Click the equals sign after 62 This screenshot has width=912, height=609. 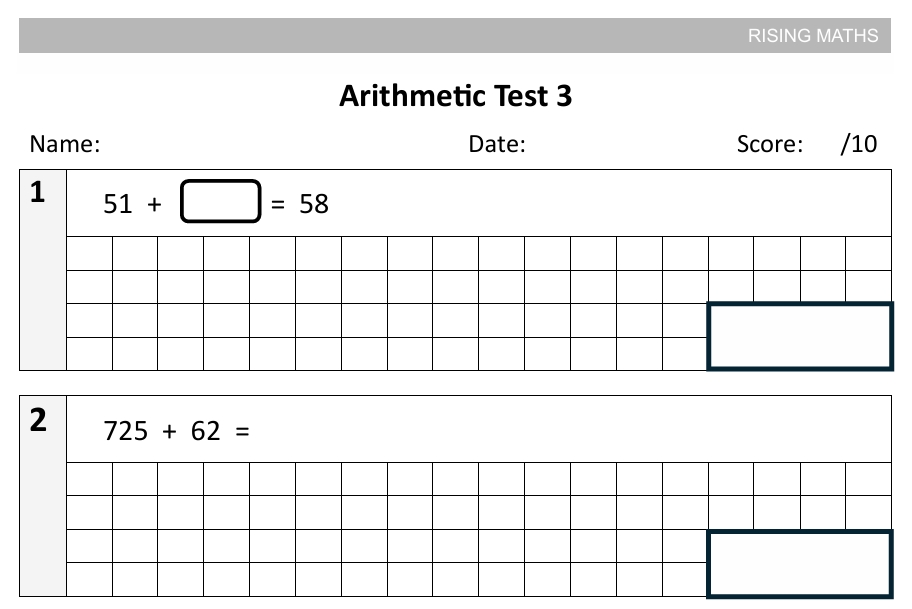242,432
